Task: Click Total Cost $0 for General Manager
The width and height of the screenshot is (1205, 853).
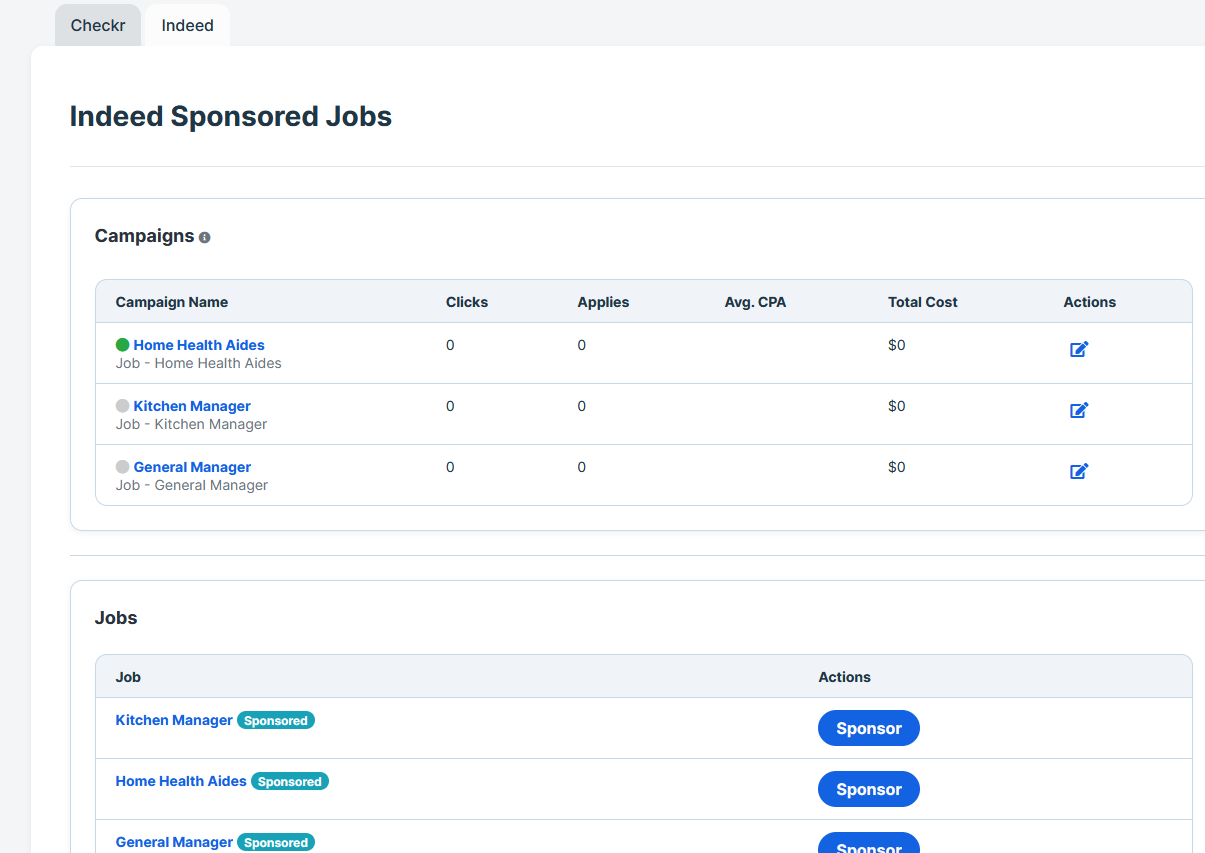Action: (x=897, y=467)
